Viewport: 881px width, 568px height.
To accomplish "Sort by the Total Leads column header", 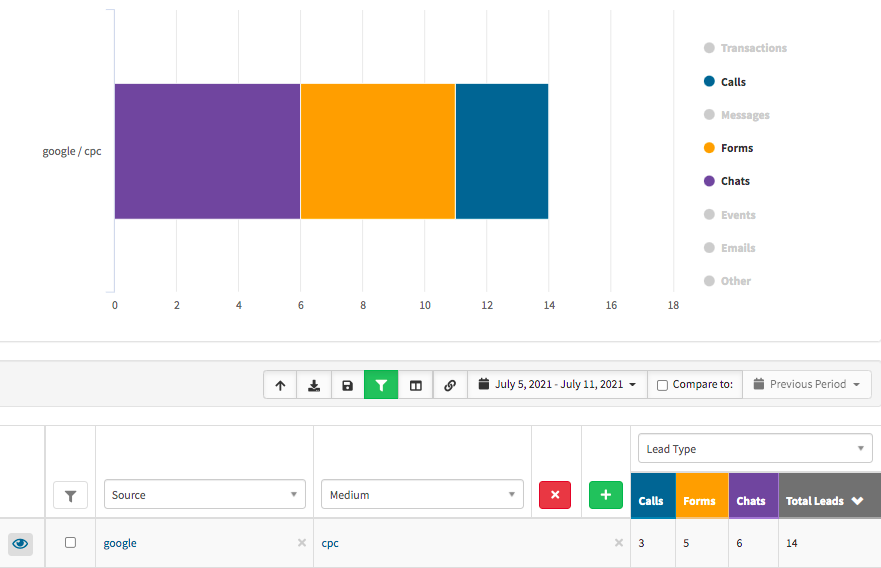I will coord(829,496).
